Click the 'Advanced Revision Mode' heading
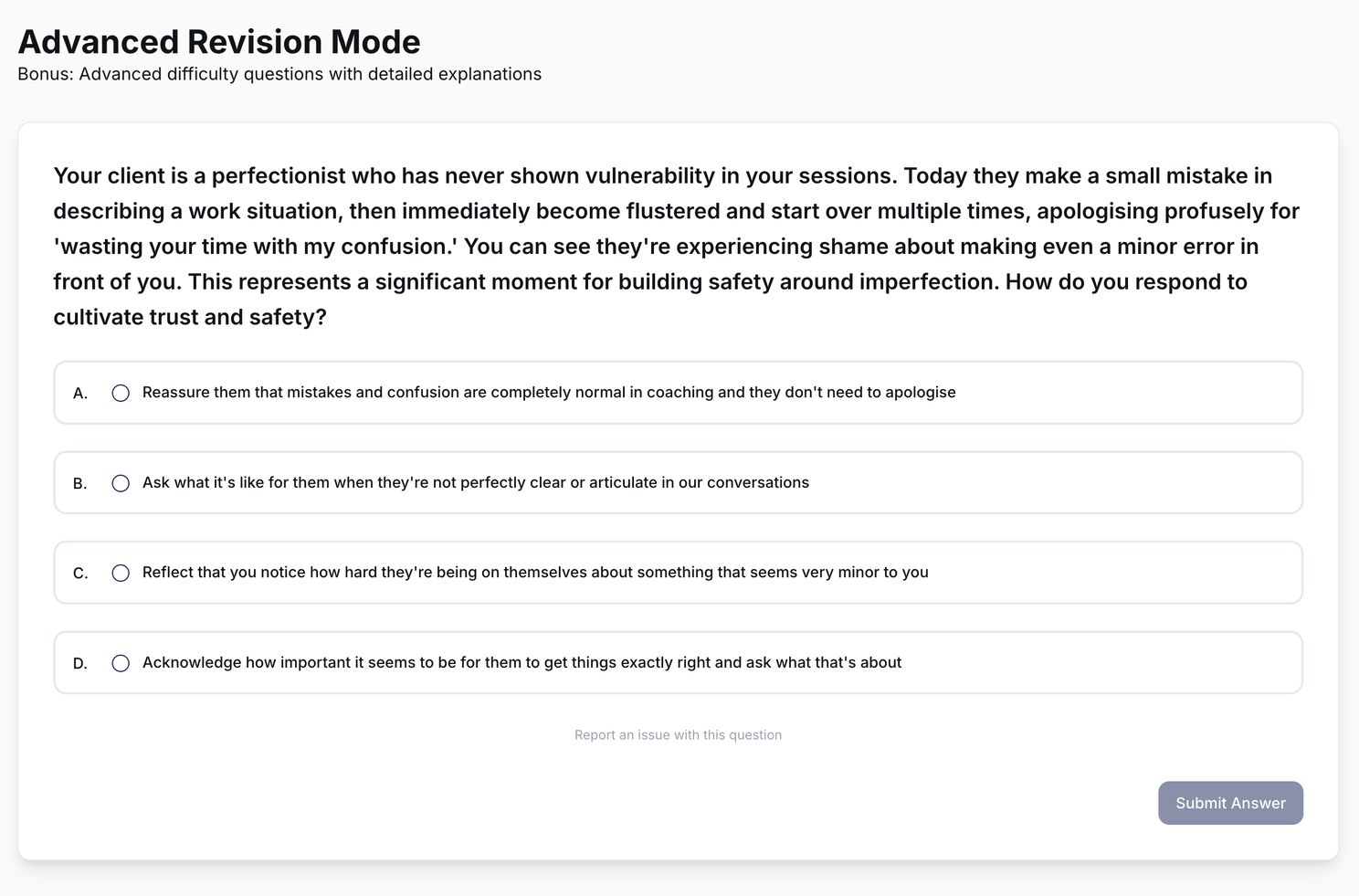Screen dimensions: 1359x896 pos(219,42)
